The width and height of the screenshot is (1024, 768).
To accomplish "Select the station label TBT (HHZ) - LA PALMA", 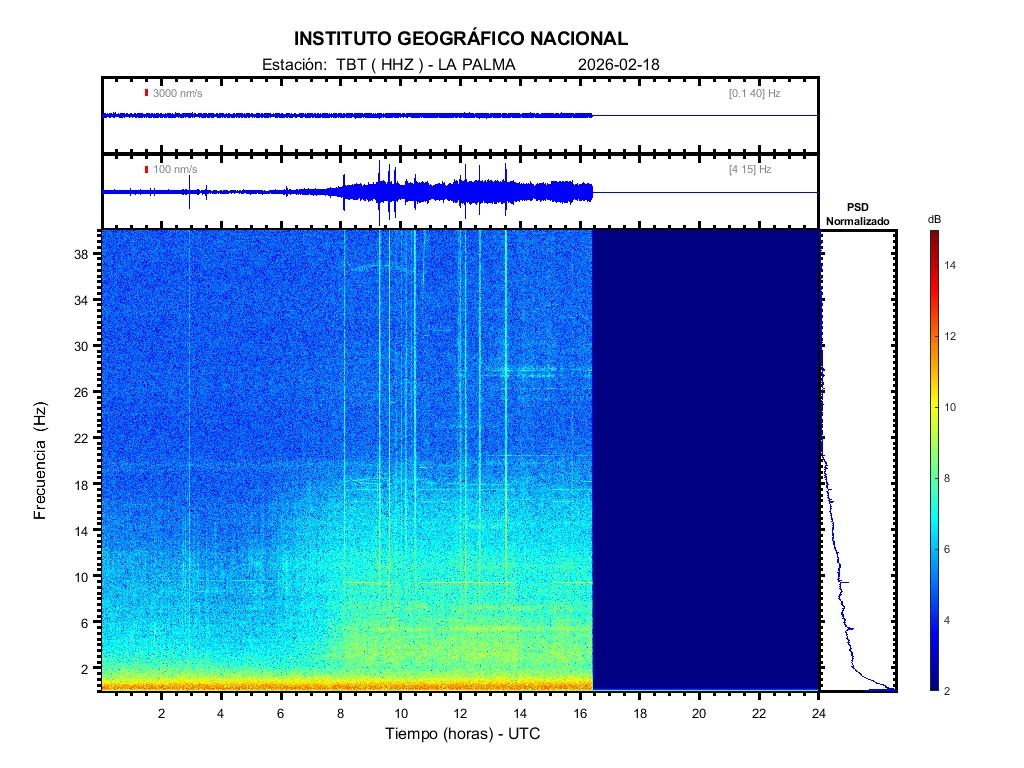I will [388, 65].
